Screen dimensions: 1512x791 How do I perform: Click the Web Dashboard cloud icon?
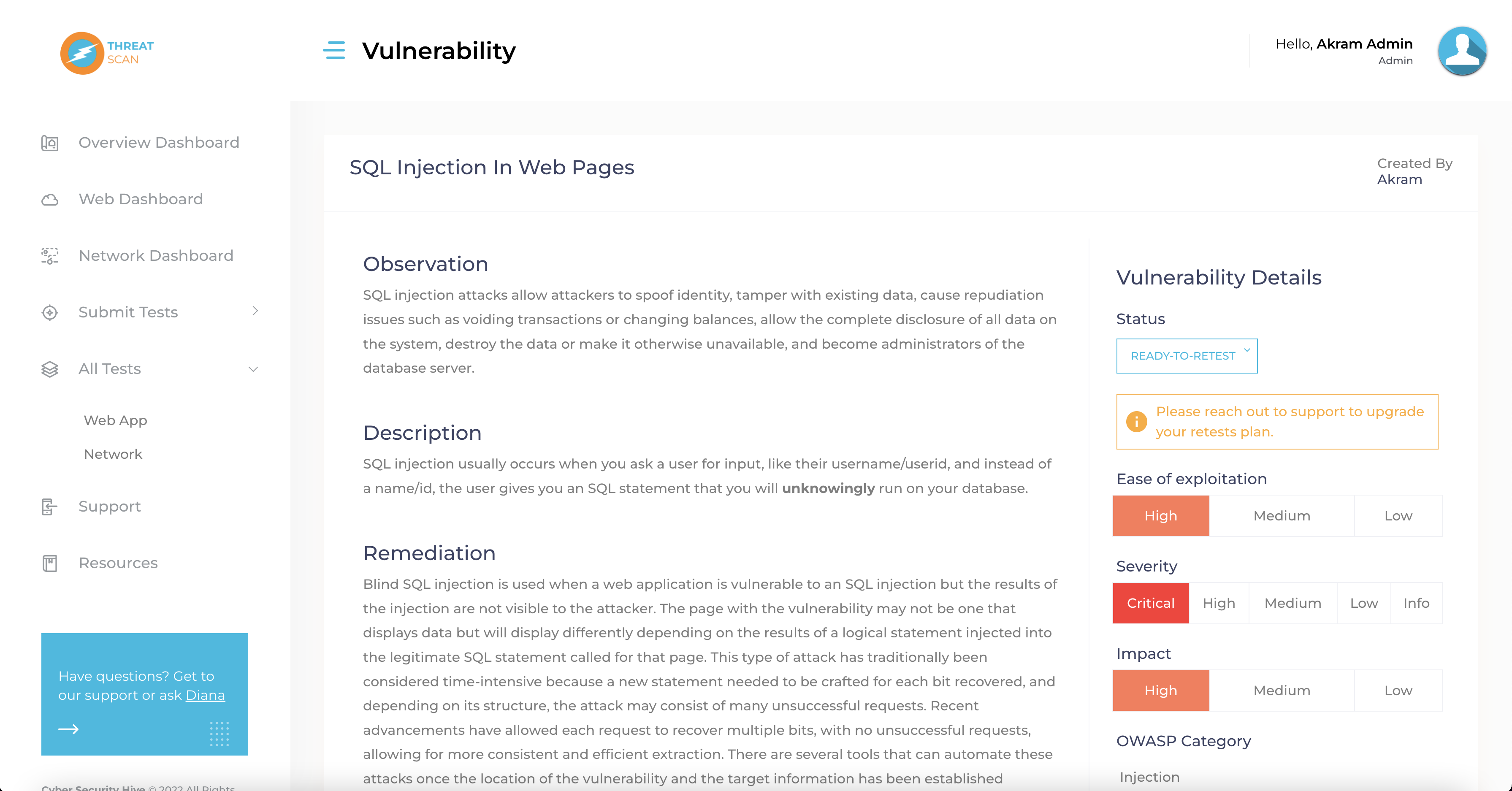(x=50, y=200)
